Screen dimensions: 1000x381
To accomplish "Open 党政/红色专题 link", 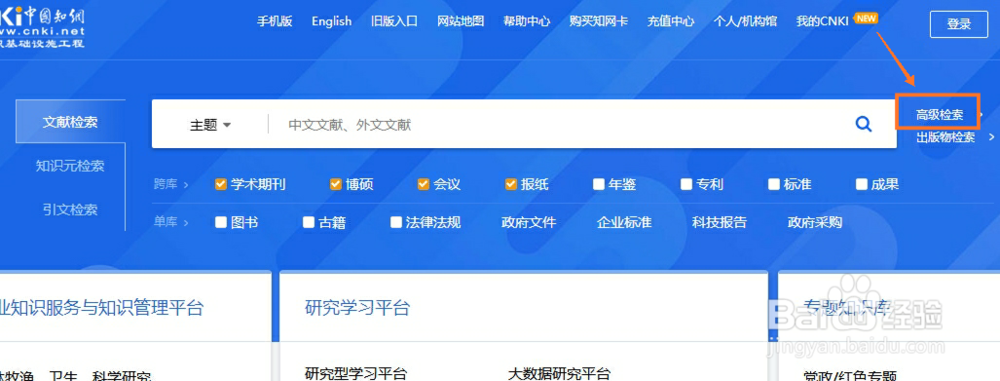I will (x=851, y=375).
